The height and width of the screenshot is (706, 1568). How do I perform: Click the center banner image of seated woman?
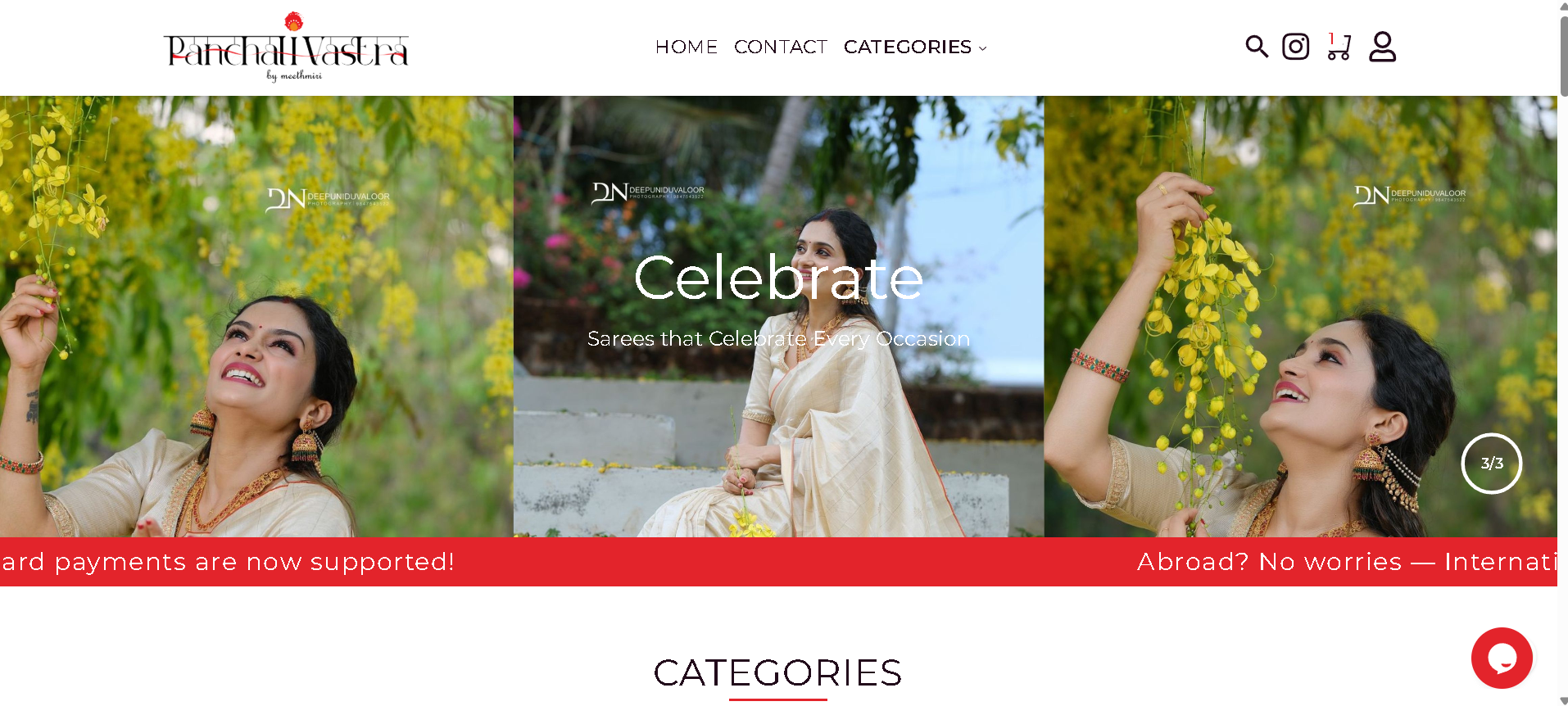click(778, 316)
